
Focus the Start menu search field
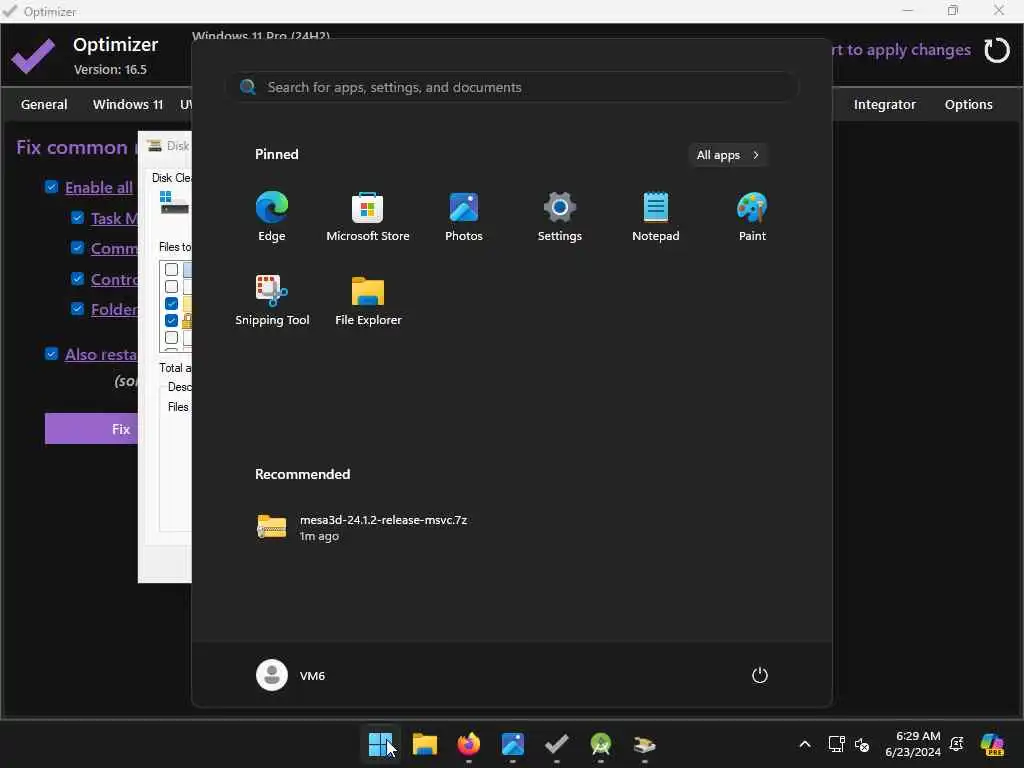tap(513, 87)
